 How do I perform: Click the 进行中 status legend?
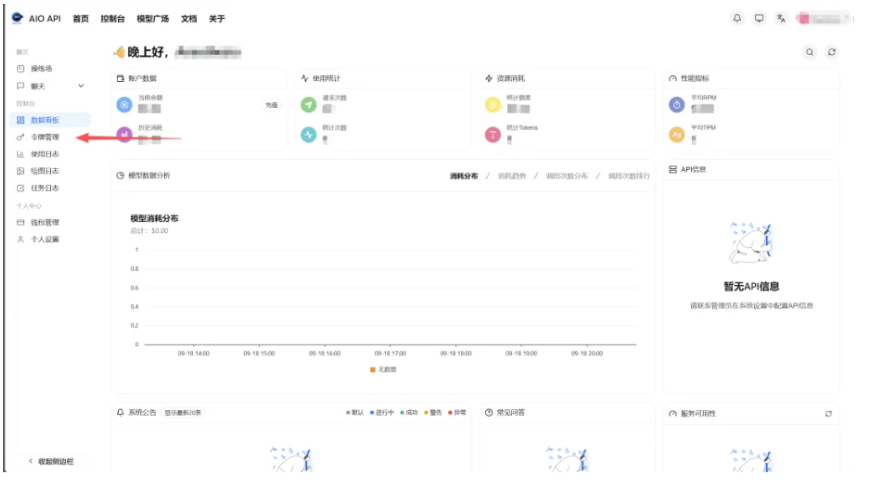(382, 413)
